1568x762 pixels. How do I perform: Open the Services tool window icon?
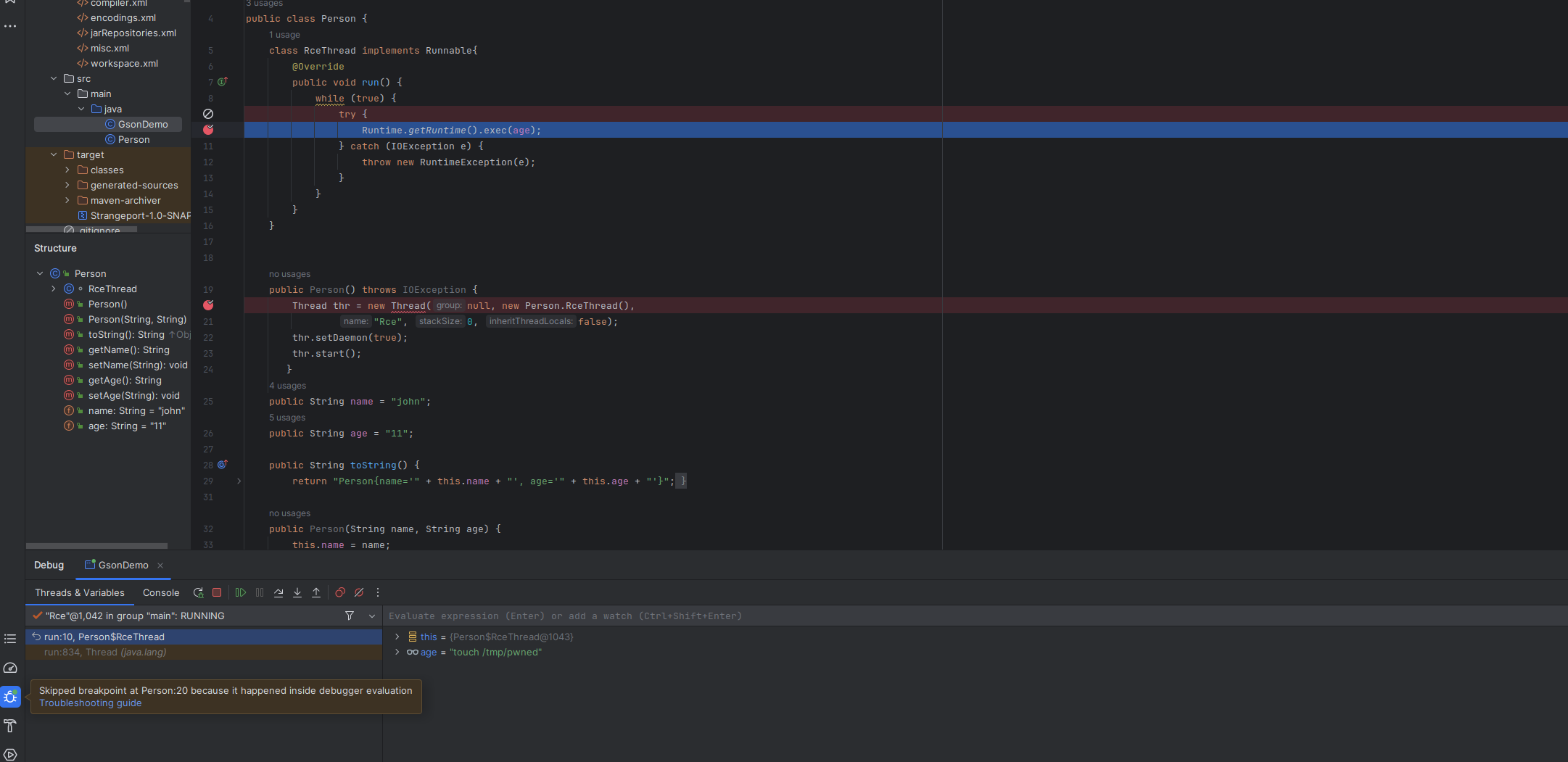click(10, 755)
